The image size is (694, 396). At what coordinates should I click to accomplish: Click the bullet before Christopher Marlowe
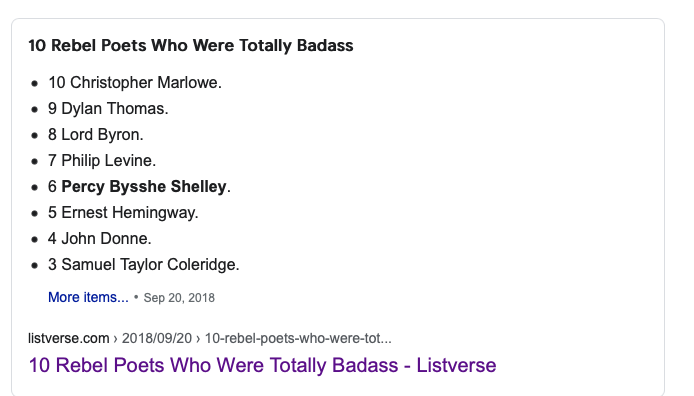35,83
